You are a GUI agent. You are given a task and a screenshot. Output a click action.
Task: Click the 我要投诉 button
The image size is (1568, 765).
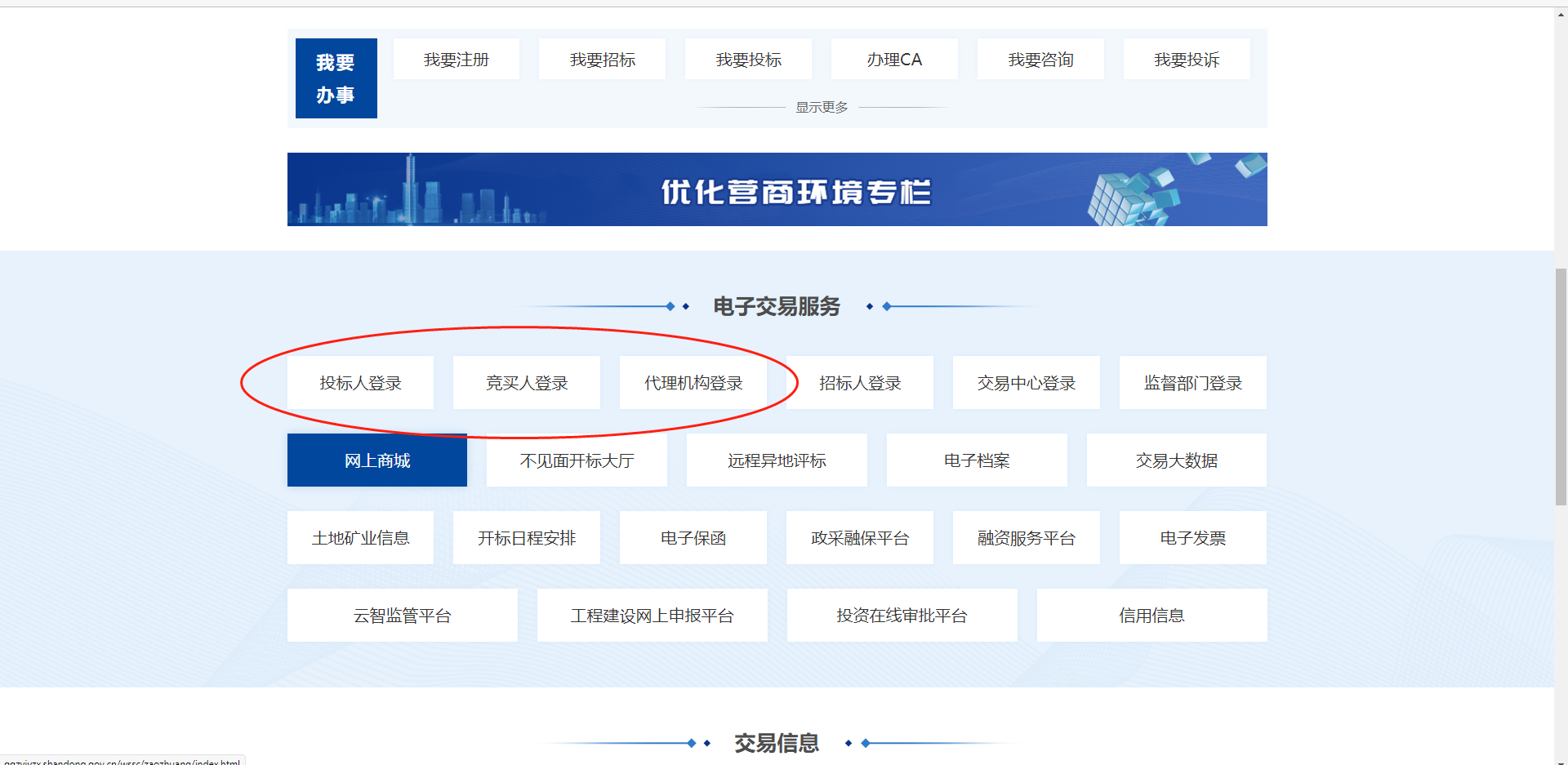pyautogui.click(x=1187, y=59)
